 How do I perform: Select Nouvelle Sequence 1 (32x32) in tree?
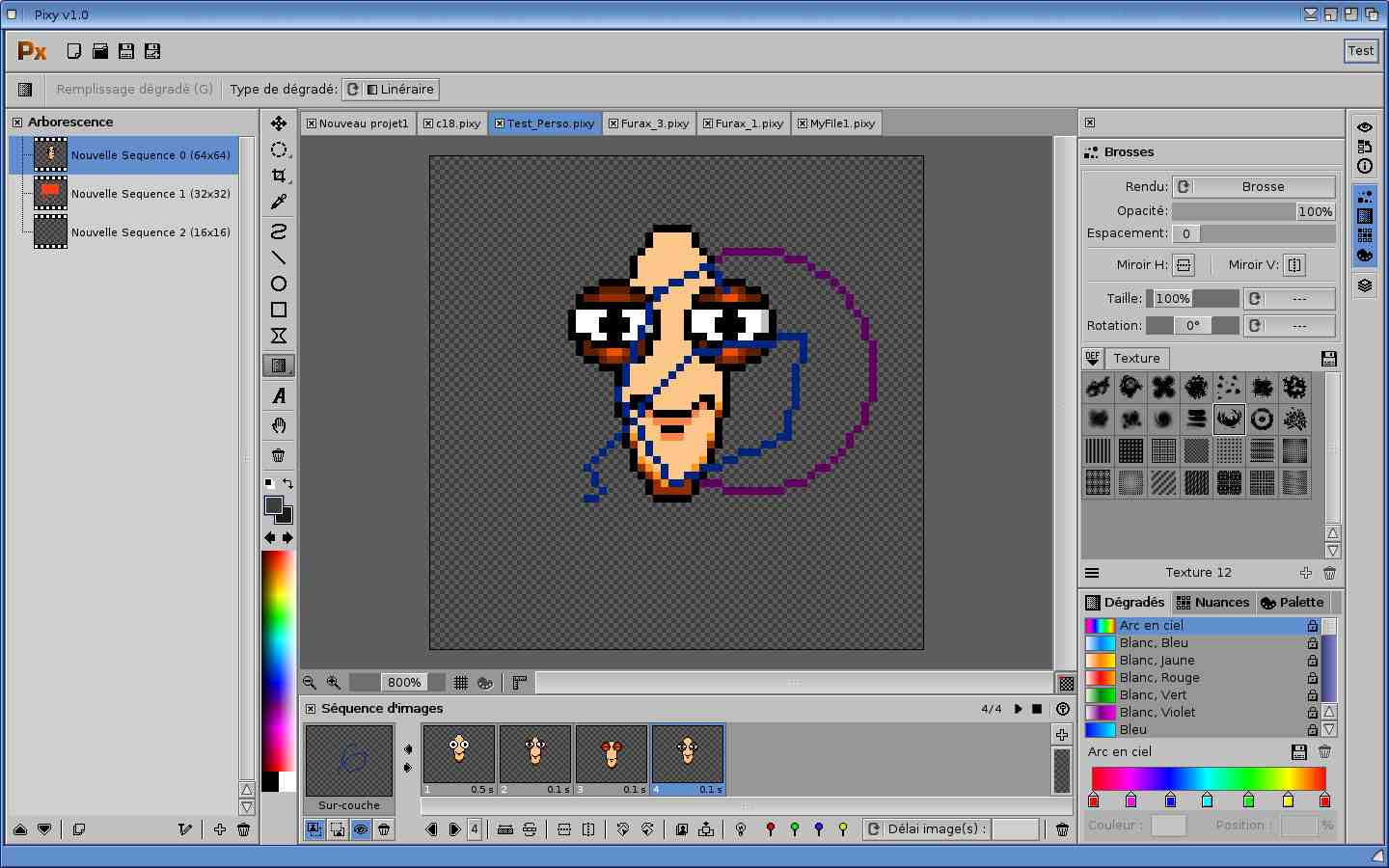(150, 194)
